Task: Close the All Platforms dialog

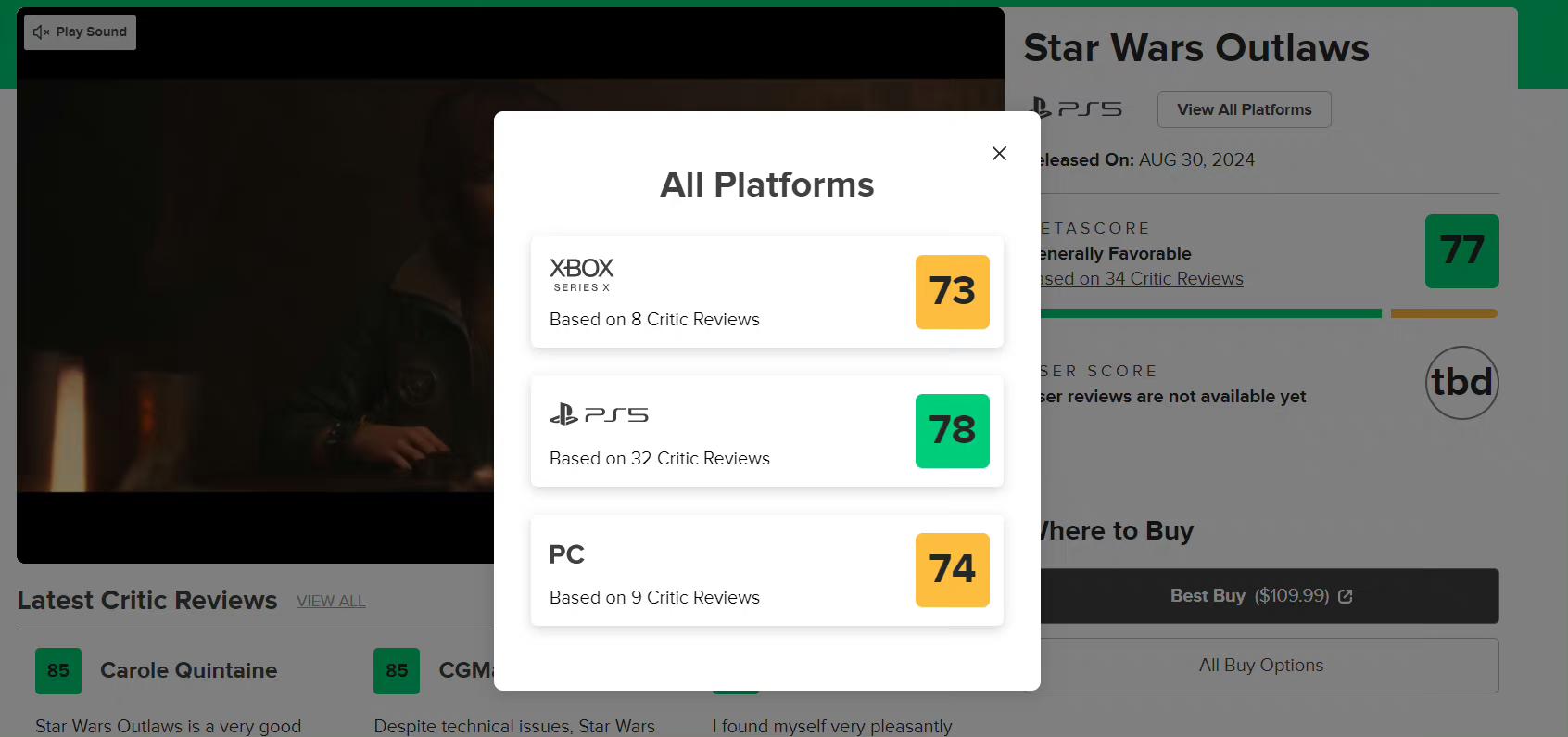Action: 999,154
